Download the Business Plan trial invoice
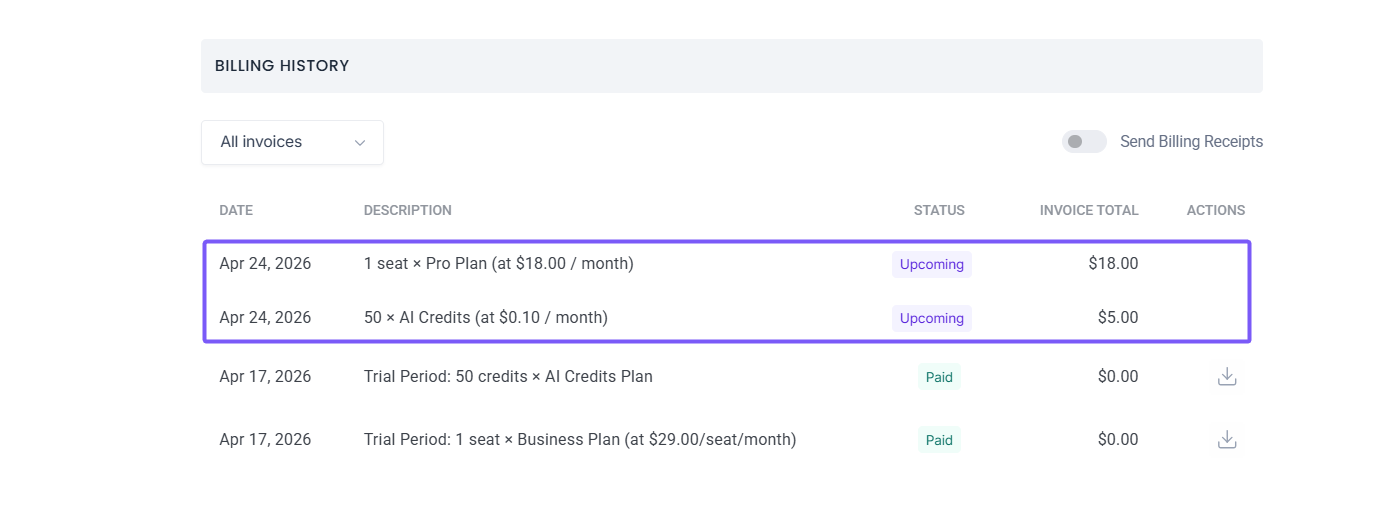 pos(1227,440)
